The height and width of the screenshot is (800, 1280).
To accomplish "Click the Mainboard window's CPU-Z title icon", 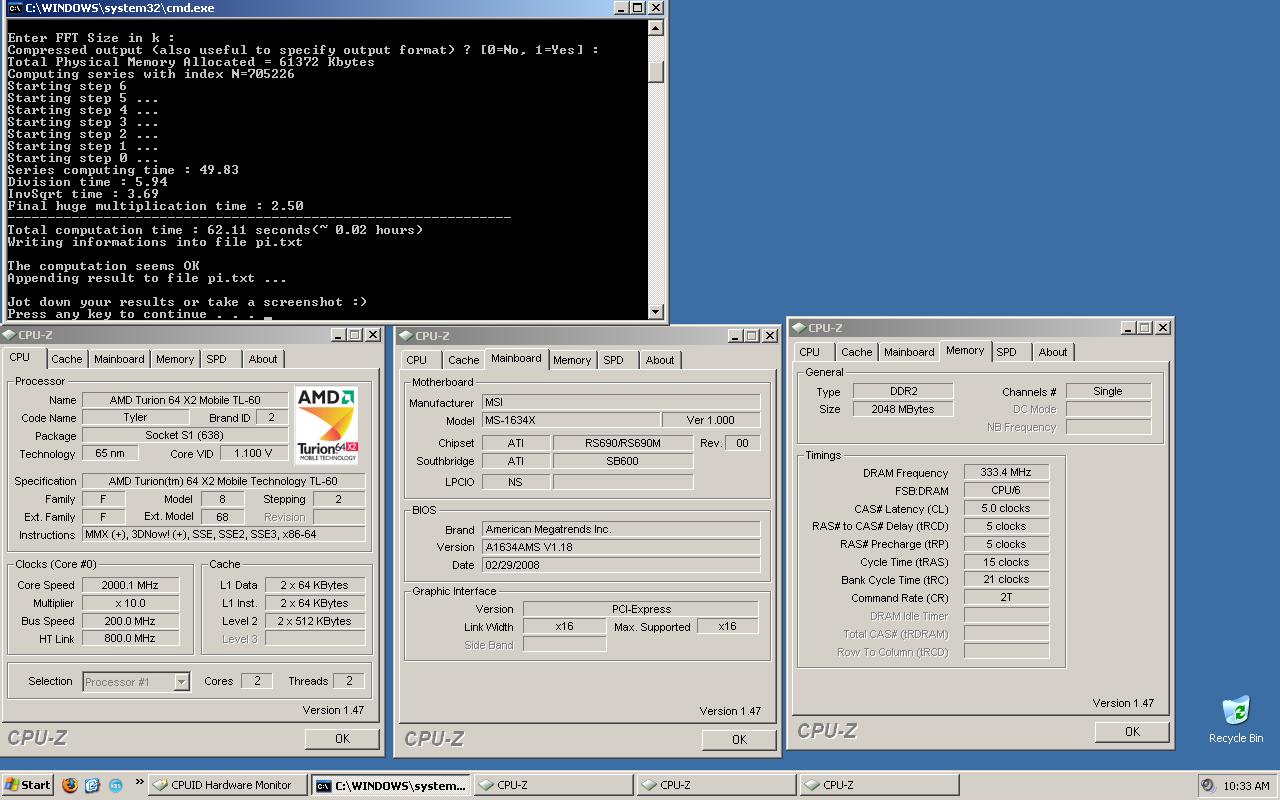I will coord(405,335).
